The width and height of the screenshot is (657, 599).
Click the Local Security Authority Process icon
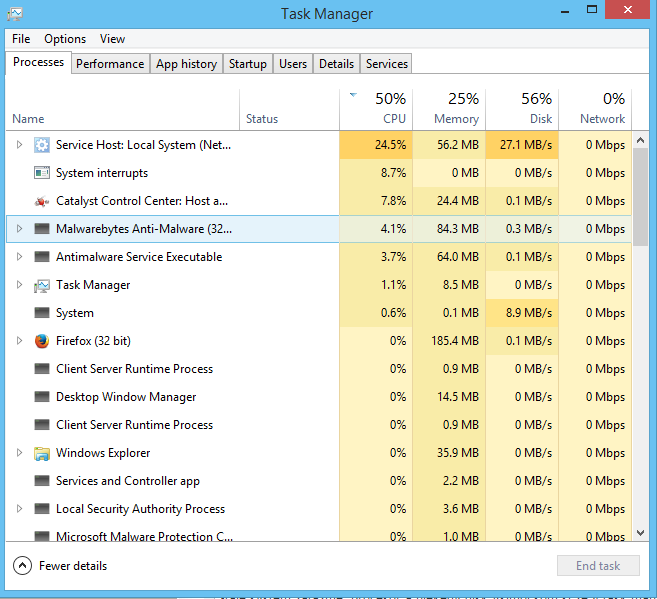tap(41, 509)
